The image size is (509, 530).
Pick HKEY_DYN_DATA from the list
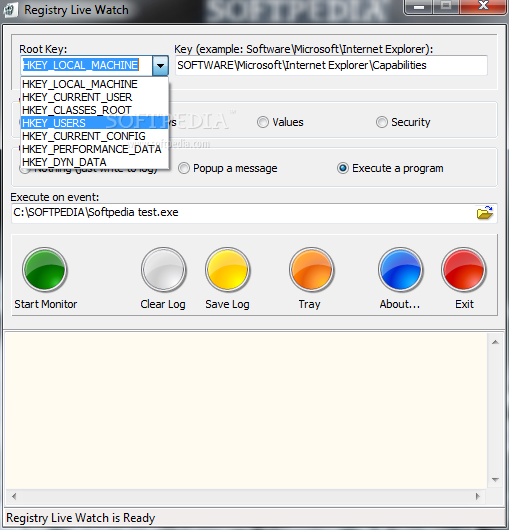(95, 162)
